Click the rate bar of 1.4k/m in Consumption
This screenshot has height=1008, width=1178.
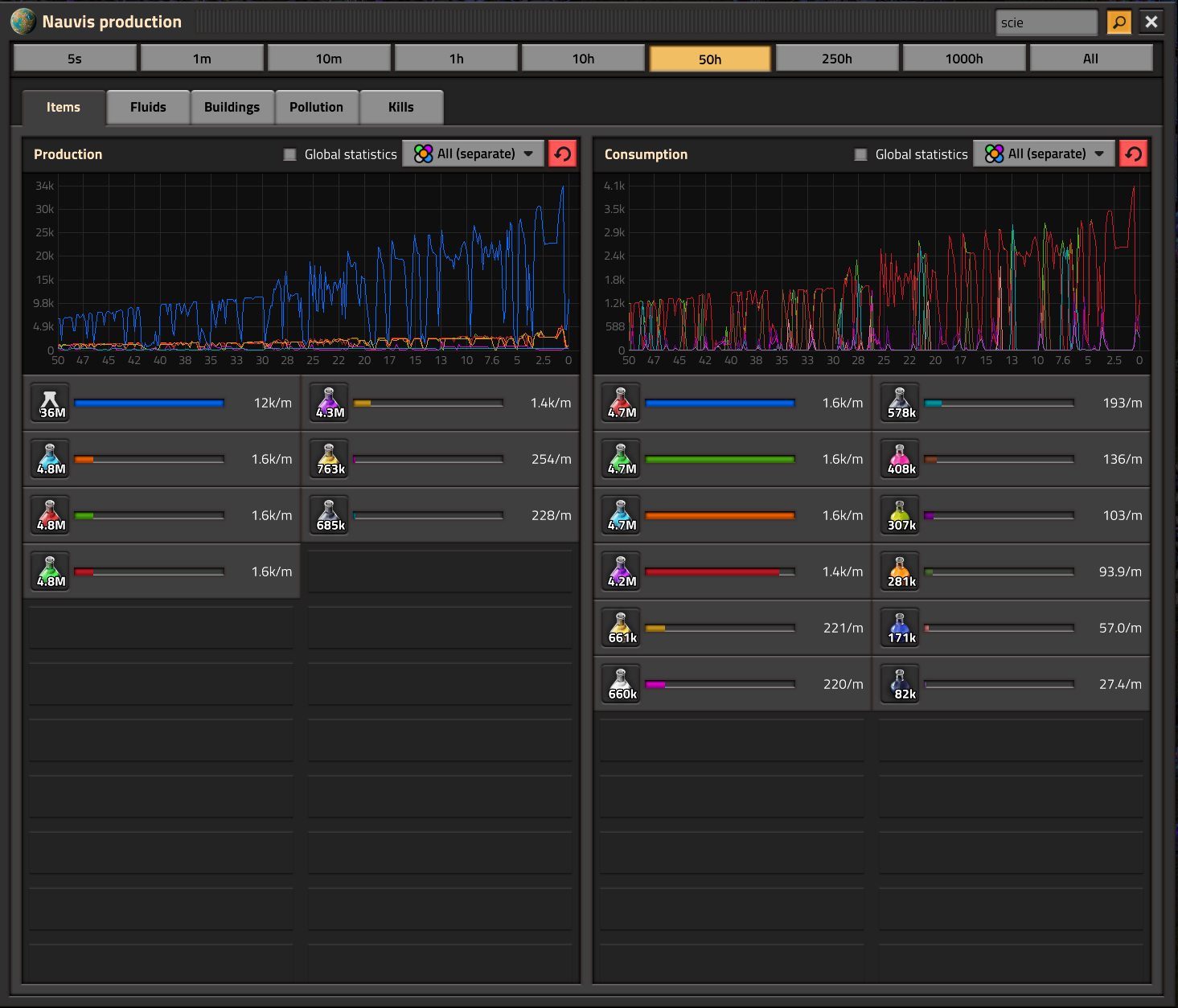pos(720,572)
